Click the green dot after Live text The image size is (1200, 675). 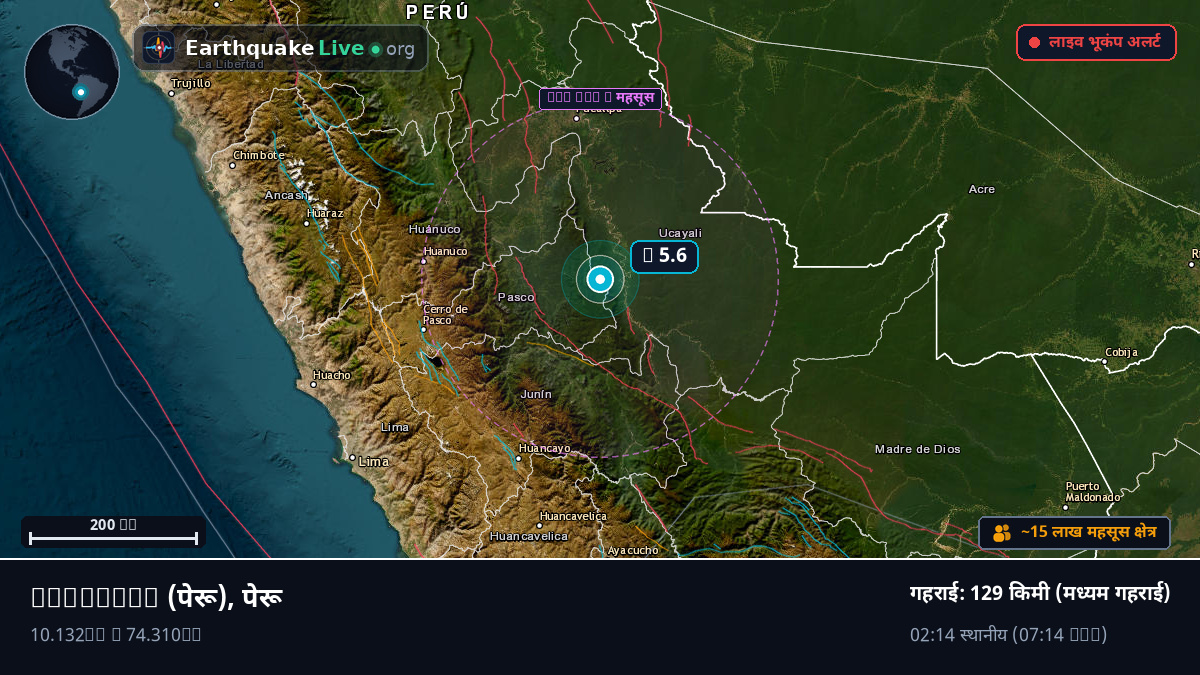375,49
